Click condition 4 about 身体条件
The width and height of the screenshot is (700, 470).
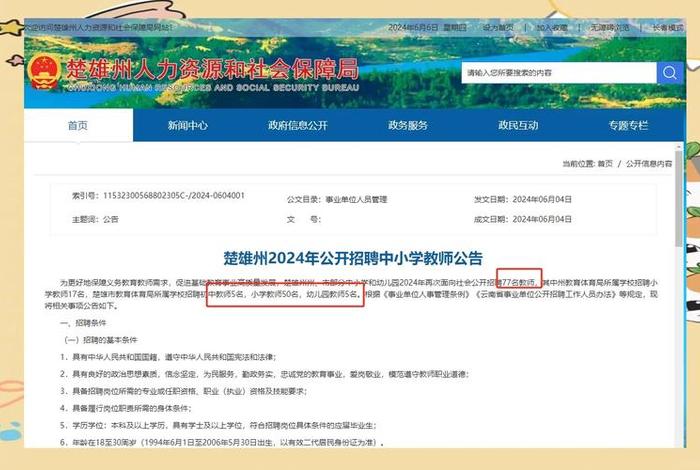[x=125, y=408]
